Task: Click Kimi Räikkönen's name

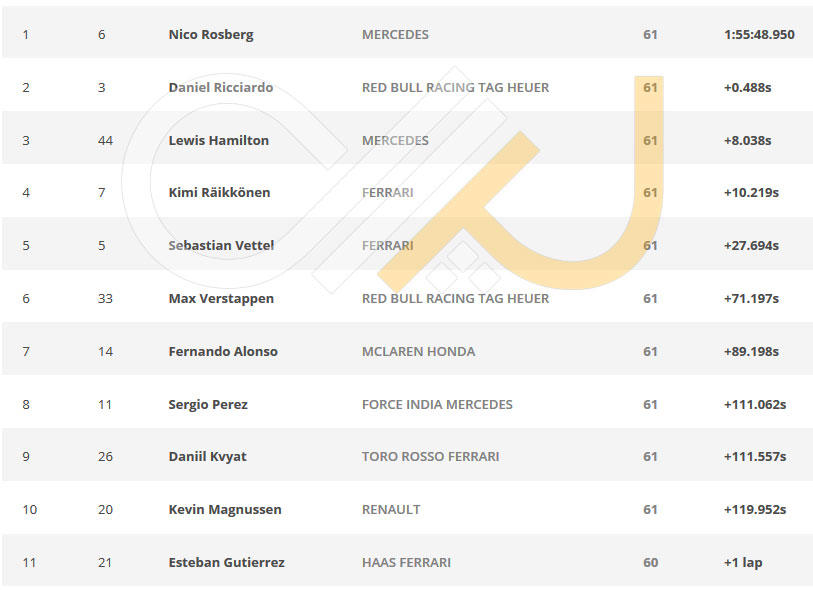Action: pos(219,192)
